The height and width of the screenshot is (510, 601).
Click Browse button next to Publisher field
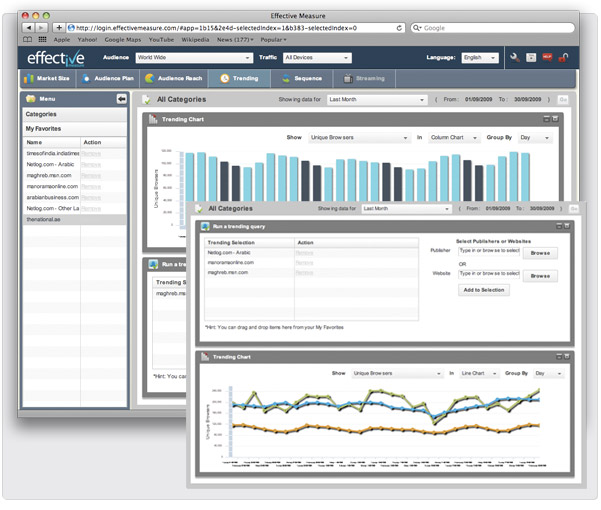click(539, 253)
